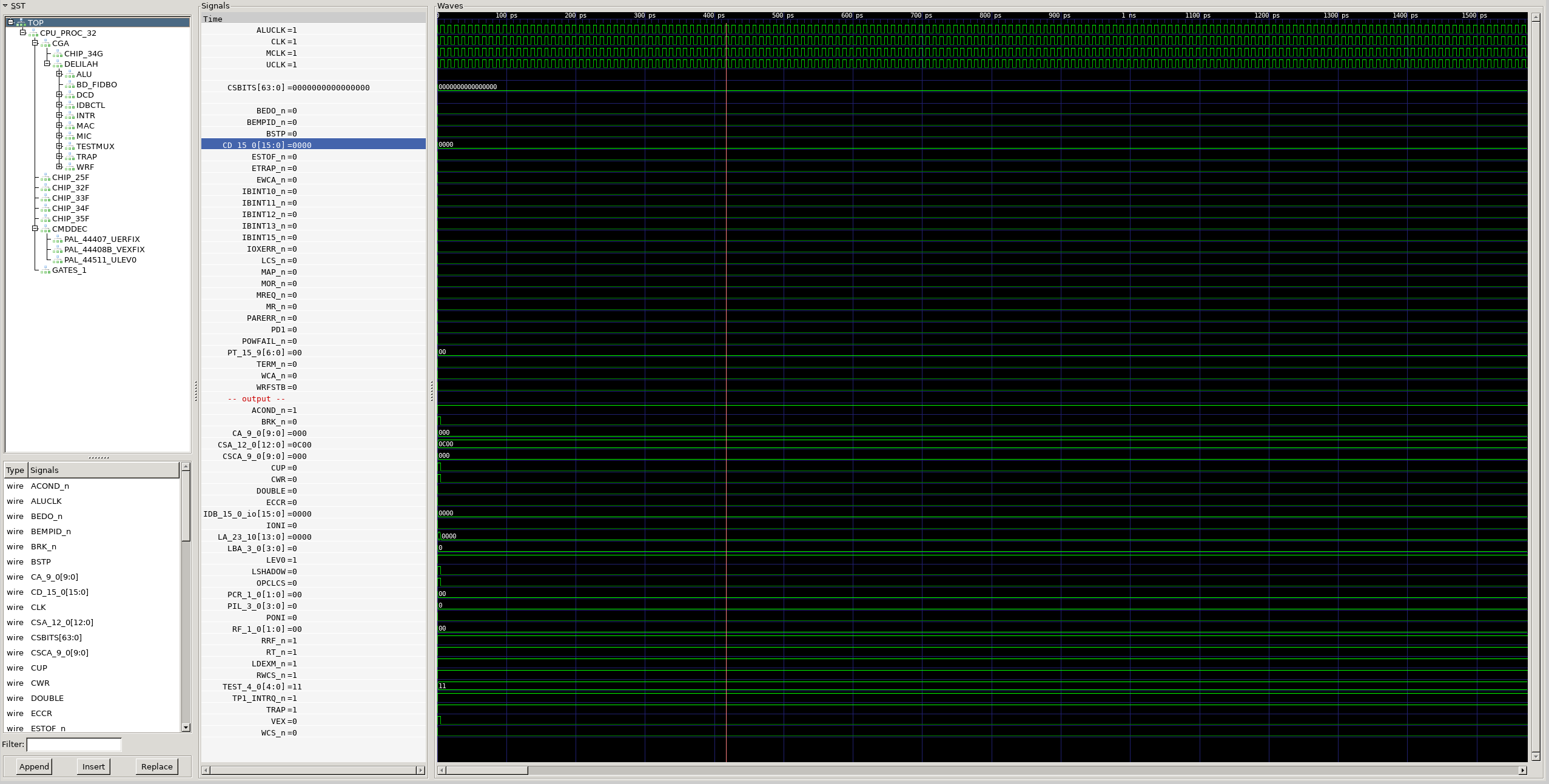Select TEST_4_0[4:0] signal row

314,686
